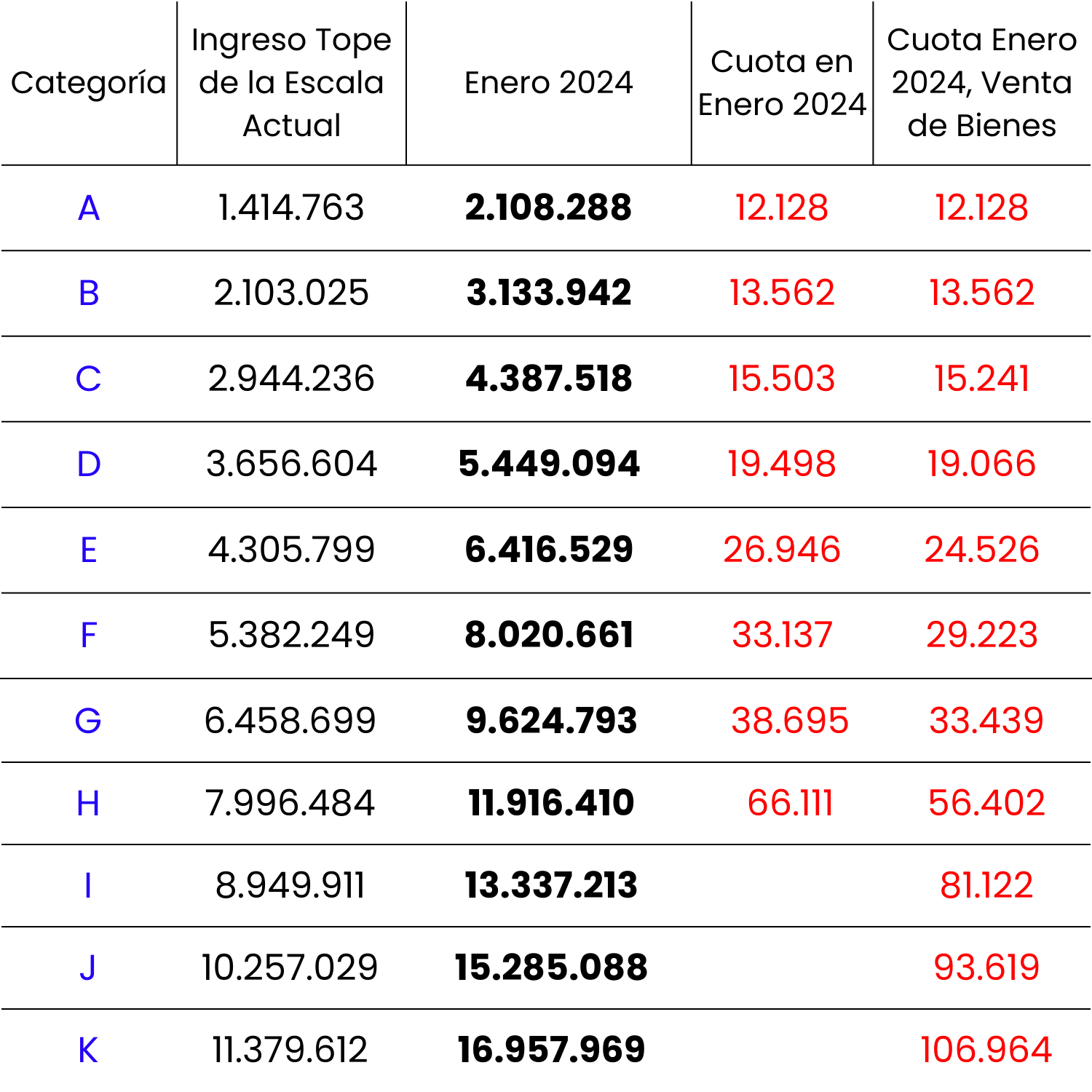Select the Ingreso Tope de la Escala Actual header

[291, 82]
